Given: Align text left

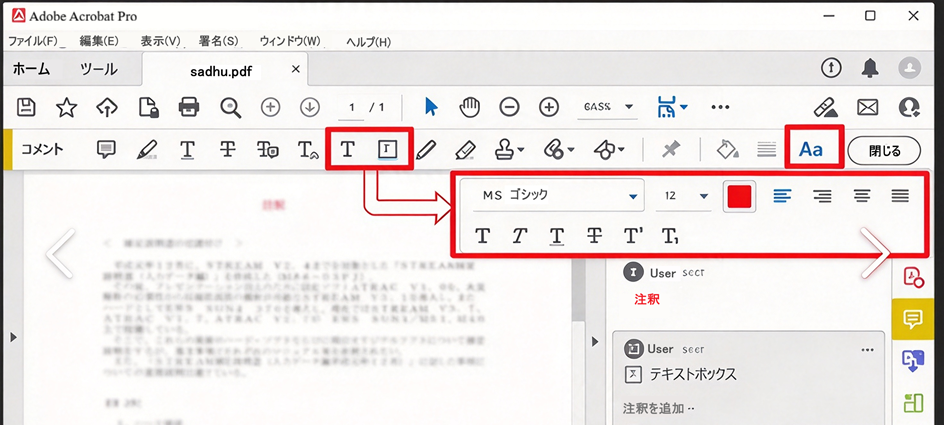Looking at the screenshot, I should (x=783, y=196).
